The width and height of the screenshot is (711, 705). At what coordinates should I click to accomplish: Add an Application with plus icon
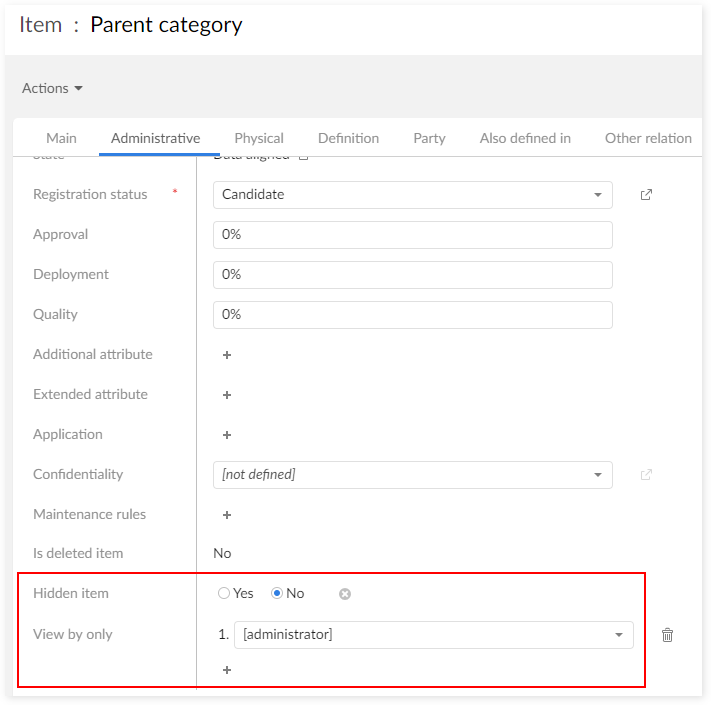227,435
